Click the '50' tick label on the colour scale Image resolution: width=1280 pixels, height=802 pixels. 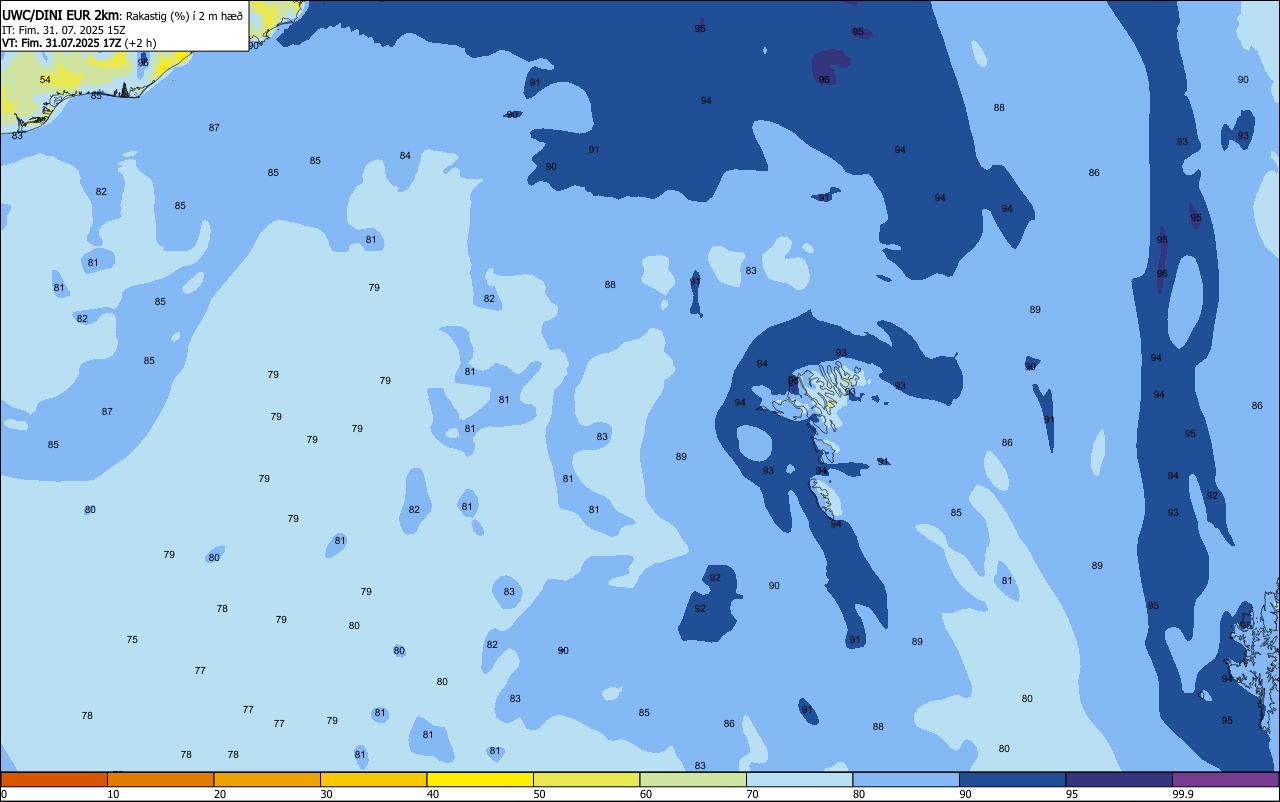539,794
